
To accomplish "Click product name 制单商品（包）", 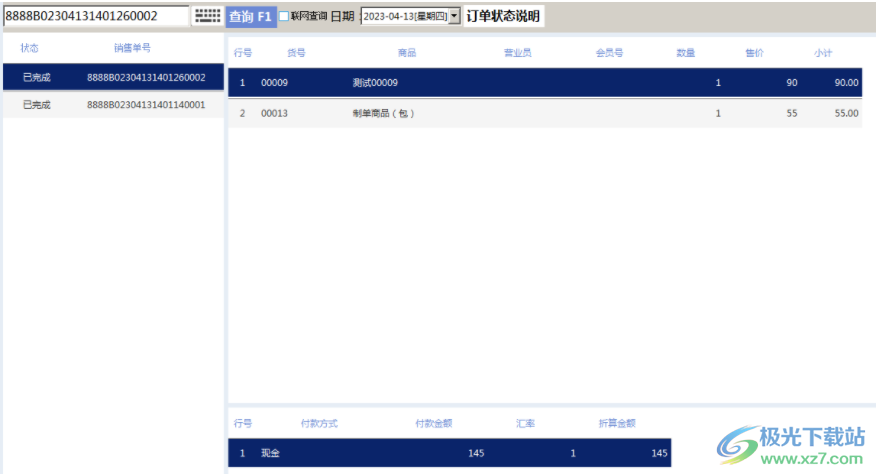I will point(383,113).
